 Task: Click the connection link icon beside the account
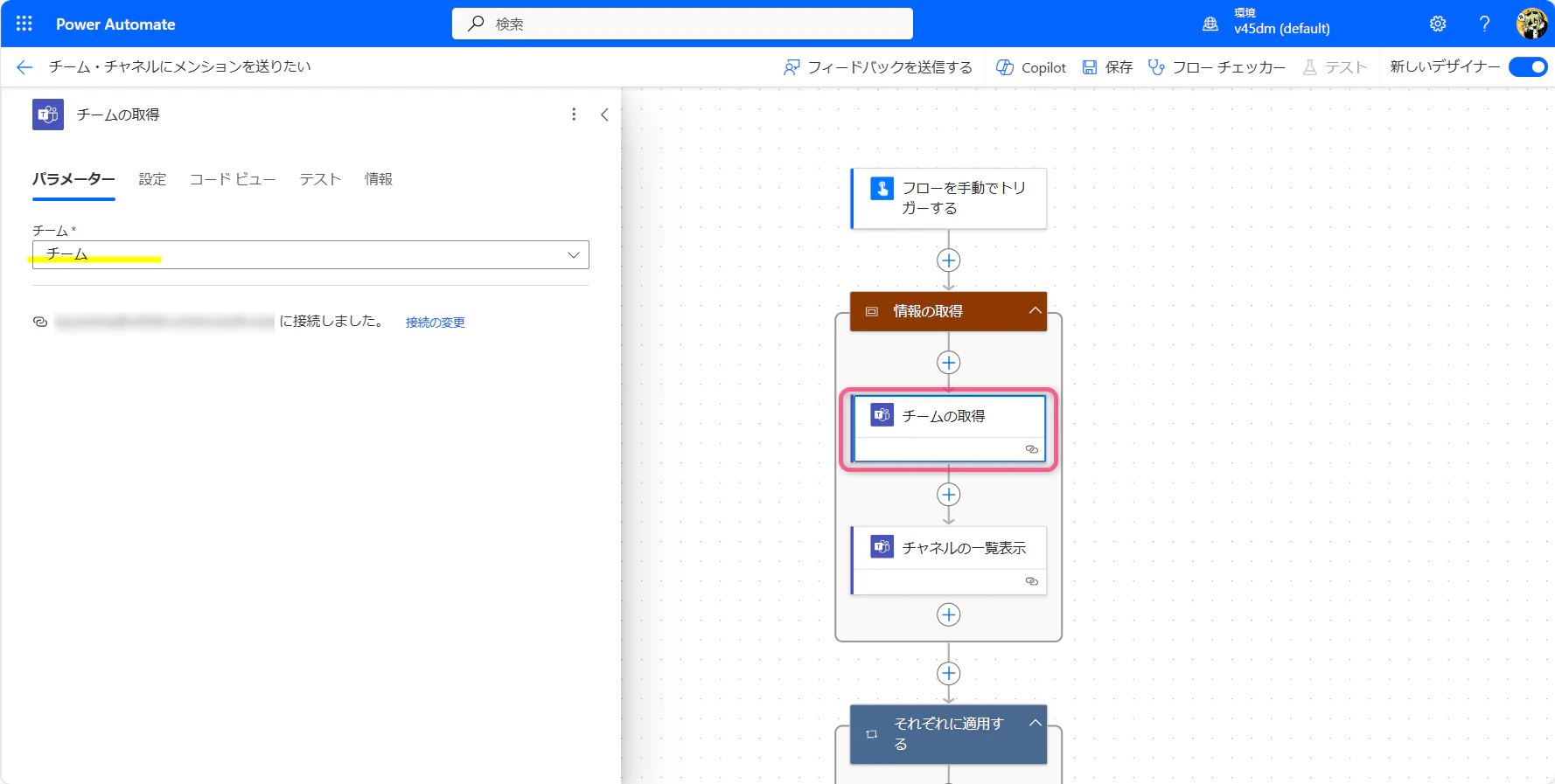pos(40,322)
